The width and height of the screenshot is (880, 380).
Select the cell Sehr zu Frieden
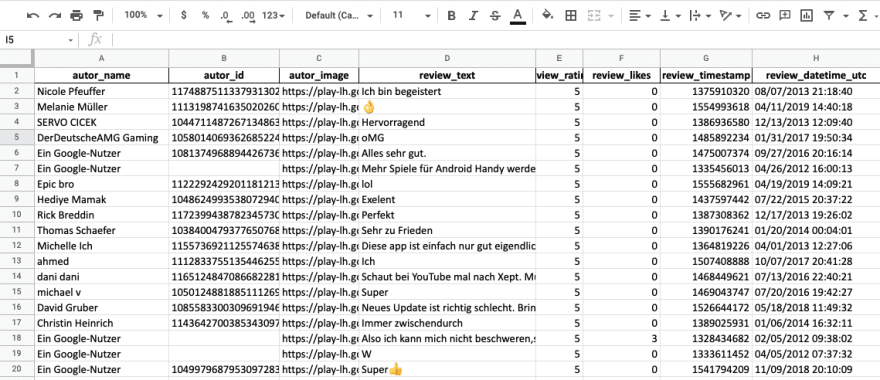pos(447,230)
